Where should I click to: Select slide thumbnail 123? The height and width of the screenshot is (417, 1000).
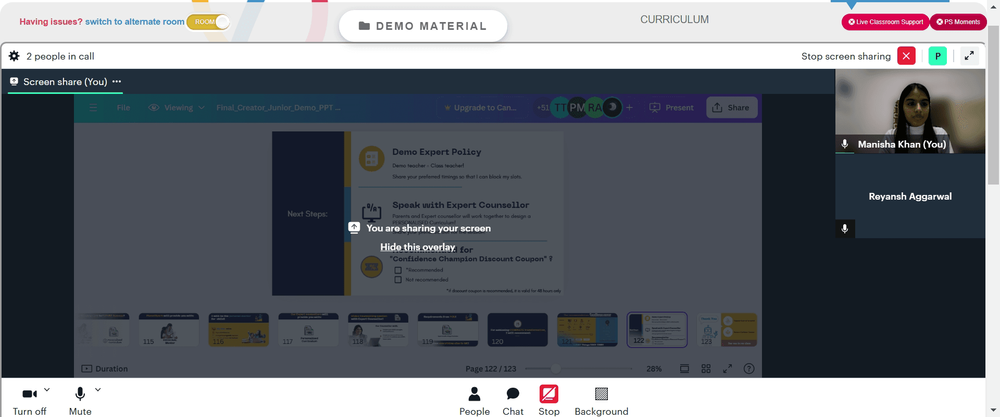[726, 330]
